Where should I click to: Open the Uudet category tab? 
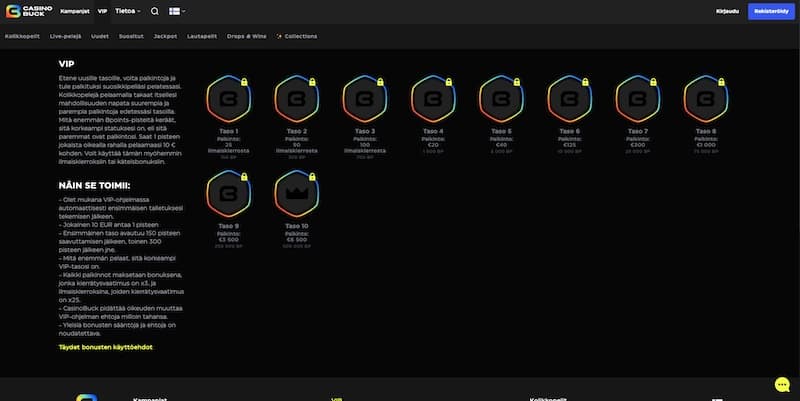[100, 36]
